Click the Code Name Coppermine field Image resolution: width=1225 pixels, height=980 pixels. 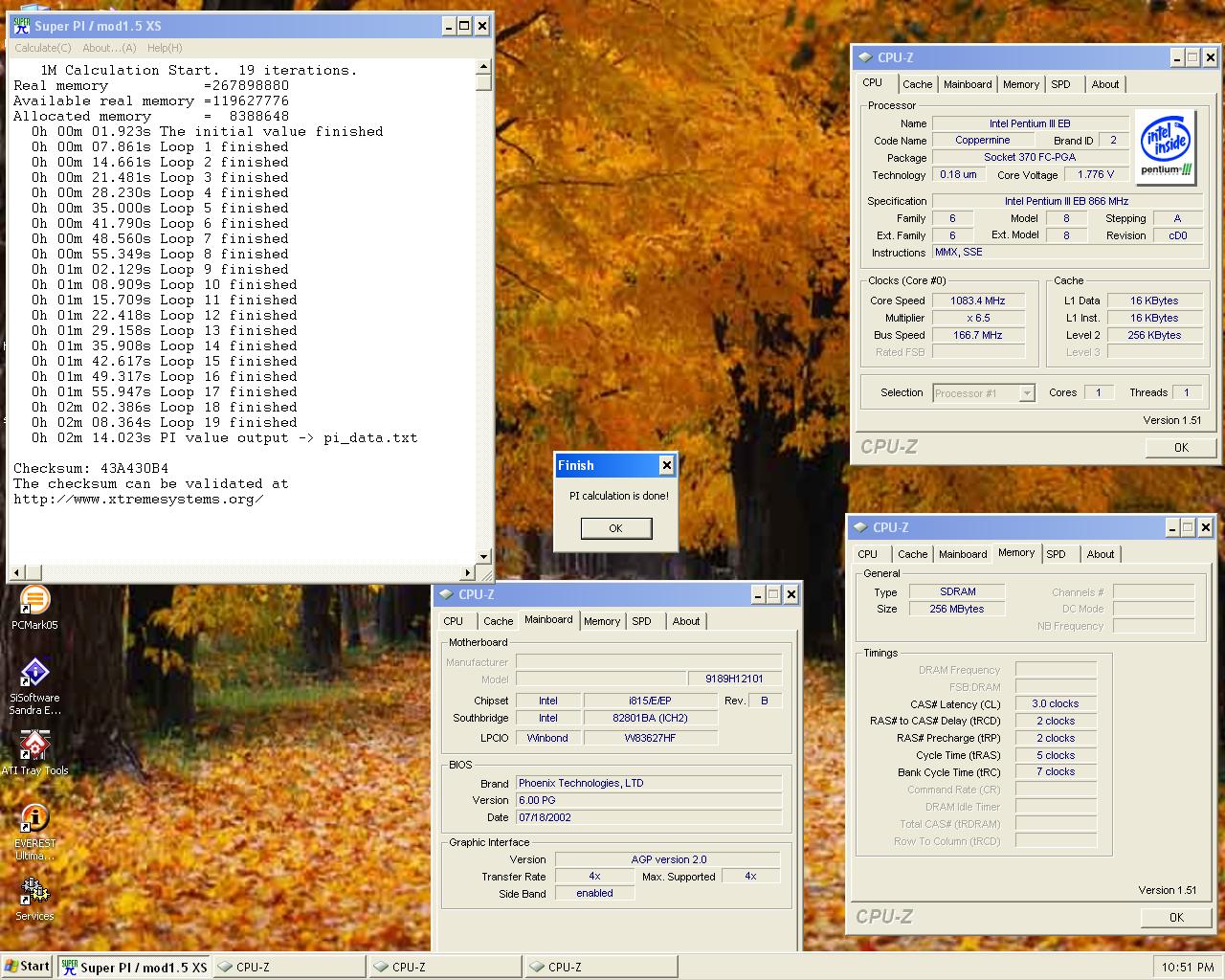(x=982, y=140)
